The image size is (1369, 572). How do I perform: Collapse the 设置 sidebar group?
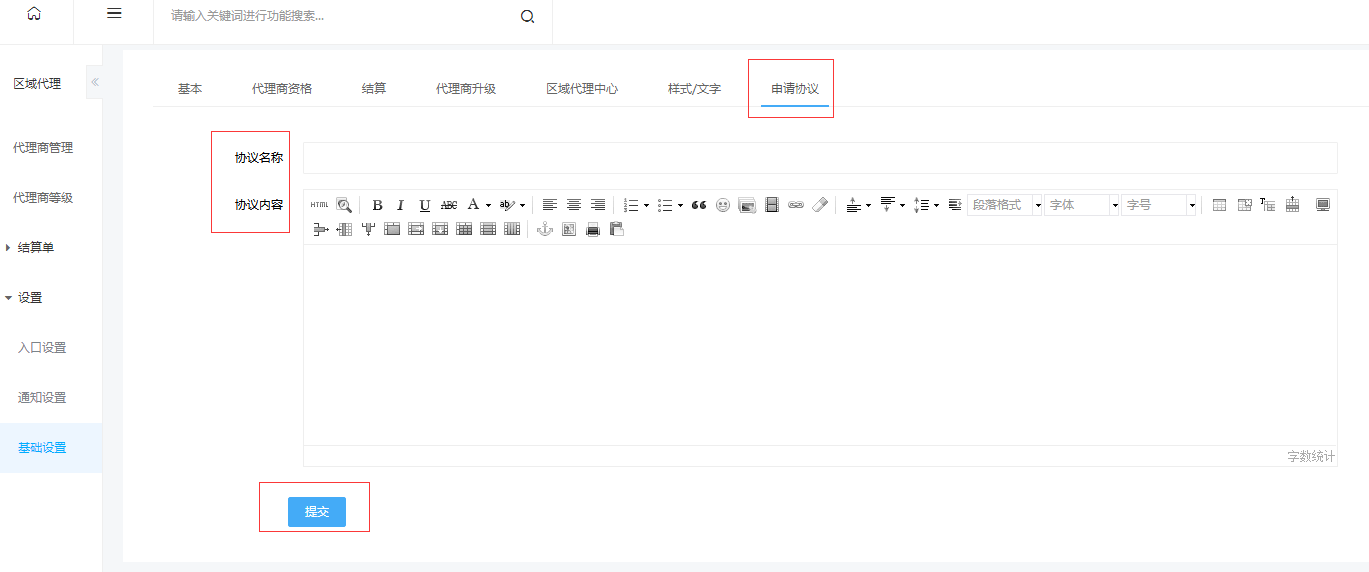point(24,297)
